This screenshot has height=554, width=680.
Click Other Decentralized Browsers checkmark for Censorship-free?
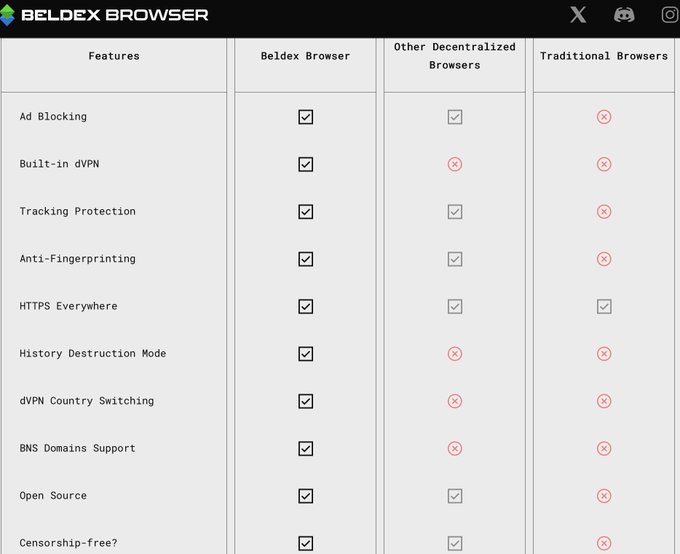[455, 543]
